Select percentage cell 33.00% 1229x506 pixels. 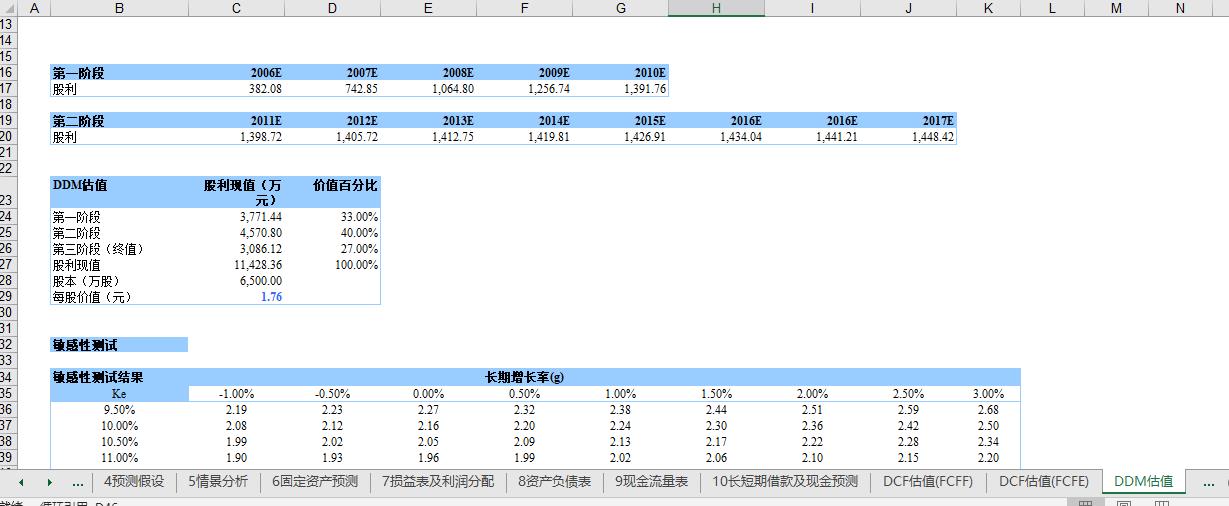(x=332, y=216)
